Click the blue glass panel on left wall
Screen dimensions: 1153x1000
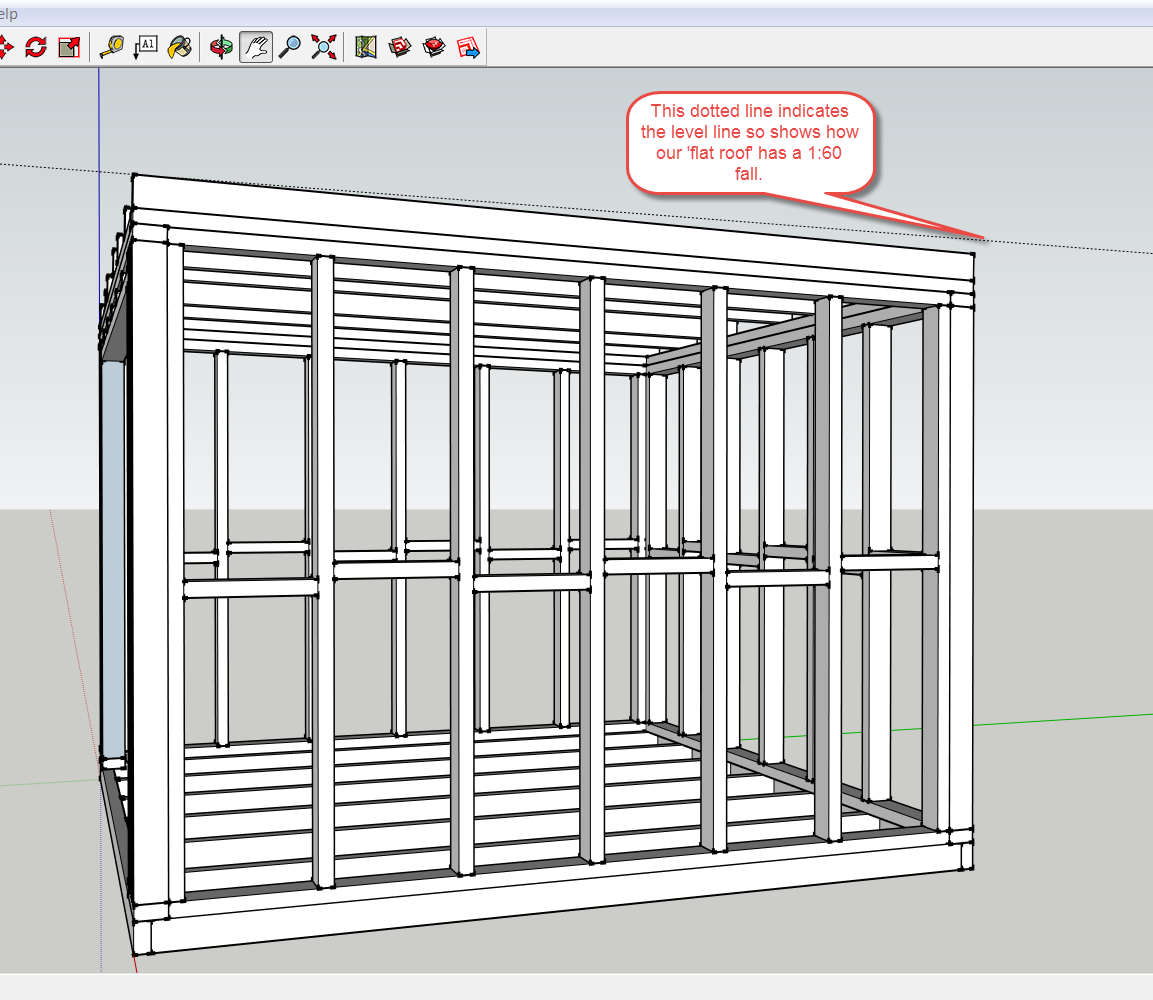pos(113,560)
